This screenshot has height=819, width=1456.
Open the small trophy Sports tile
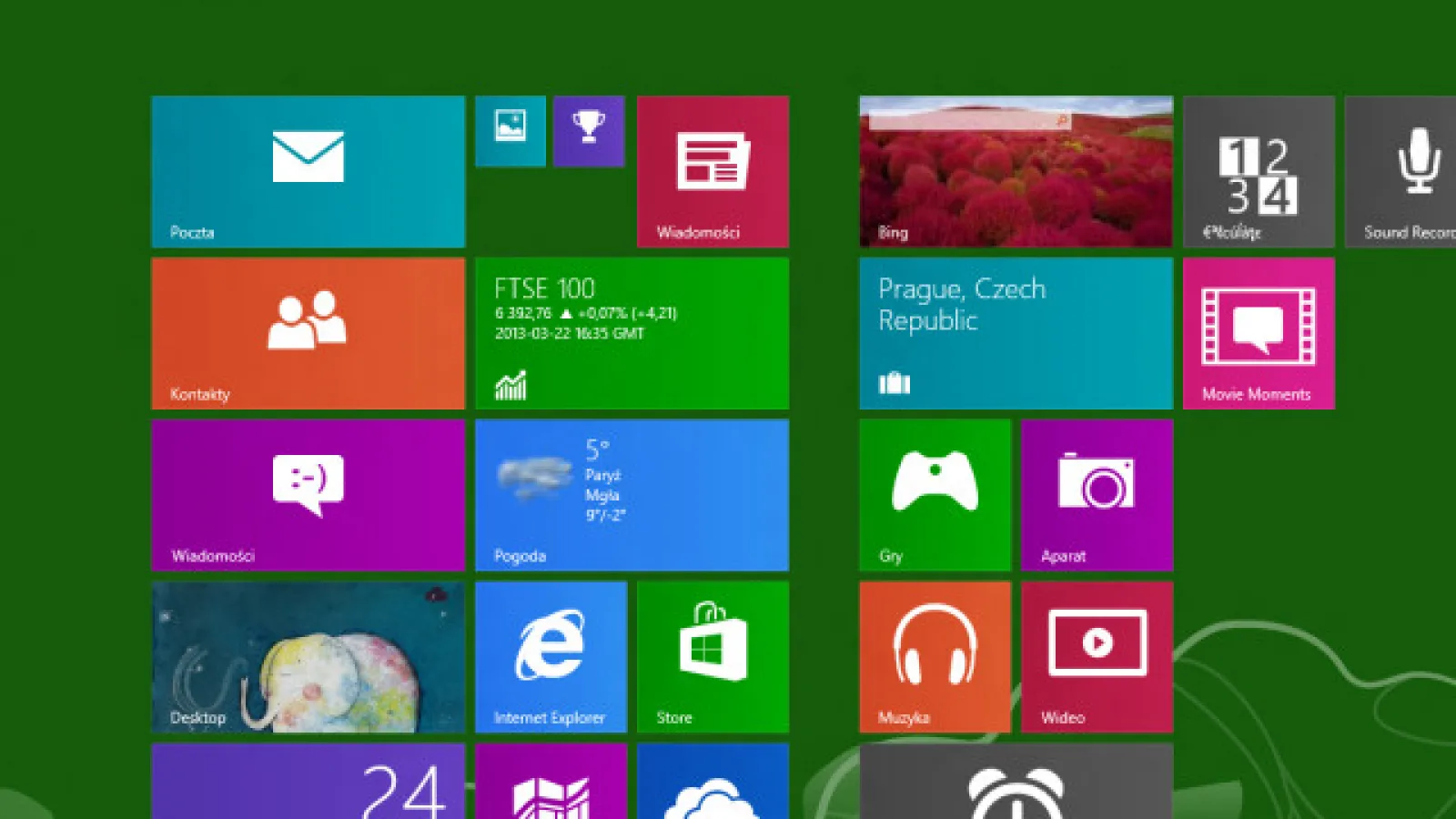pyautogui.click(x=589, y=131)
